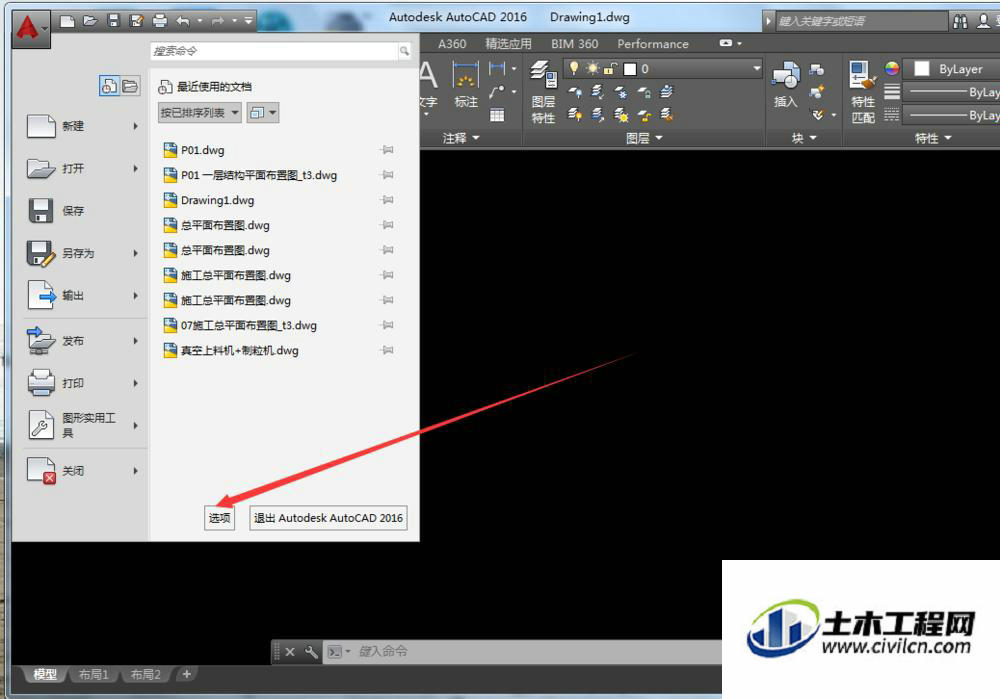Pin 07施工总平面布置图_t3.dwg in recent list
1000x699 pixels.
[387, 325]
